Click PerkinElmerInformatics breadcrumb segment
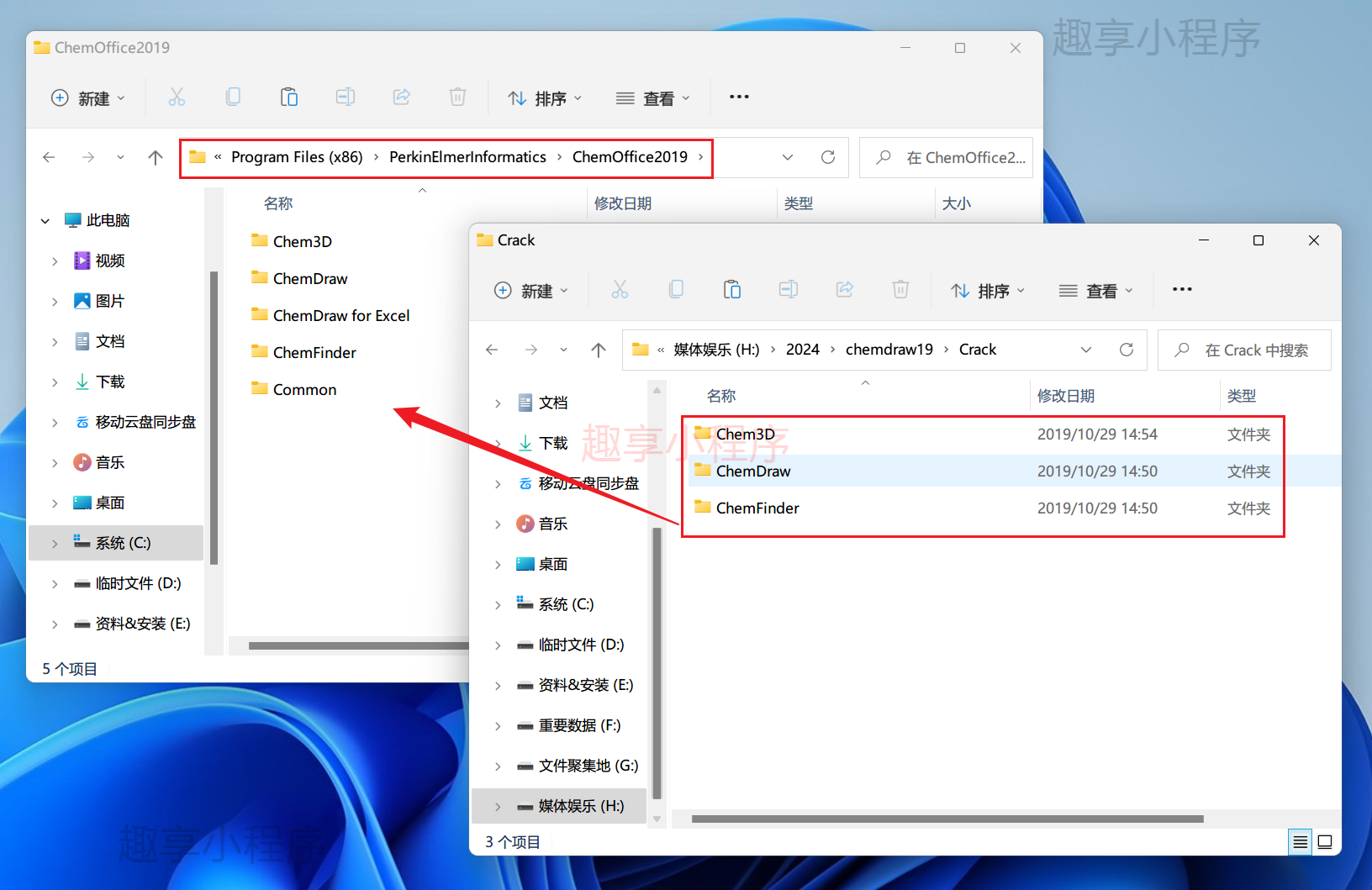 467,157
